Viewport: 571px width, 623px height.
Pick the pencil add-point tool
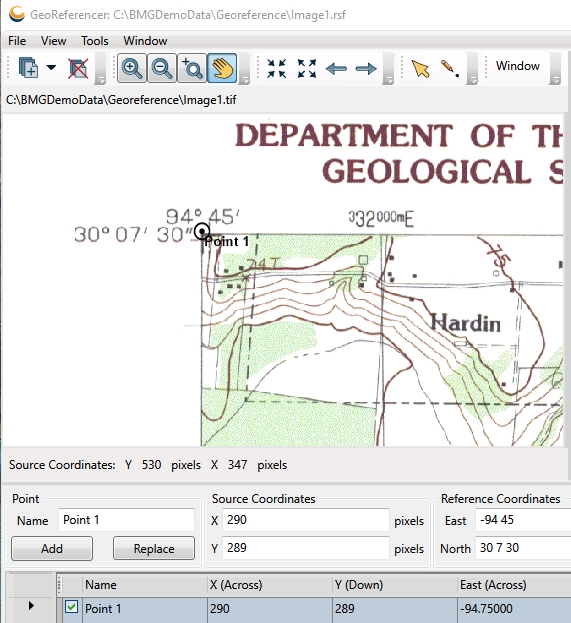450,68
